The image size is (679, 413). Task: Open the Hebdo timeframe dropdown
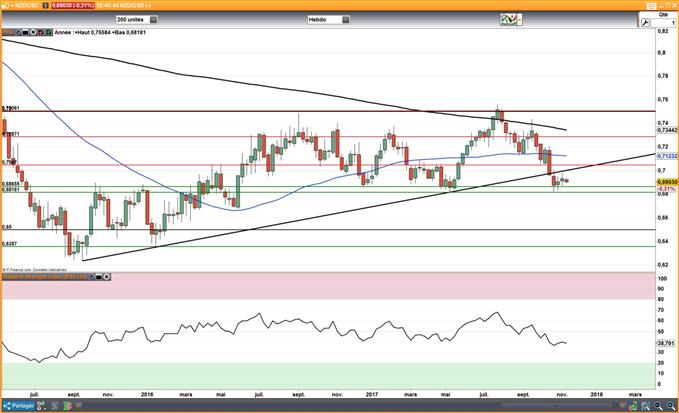coord(328,19)
